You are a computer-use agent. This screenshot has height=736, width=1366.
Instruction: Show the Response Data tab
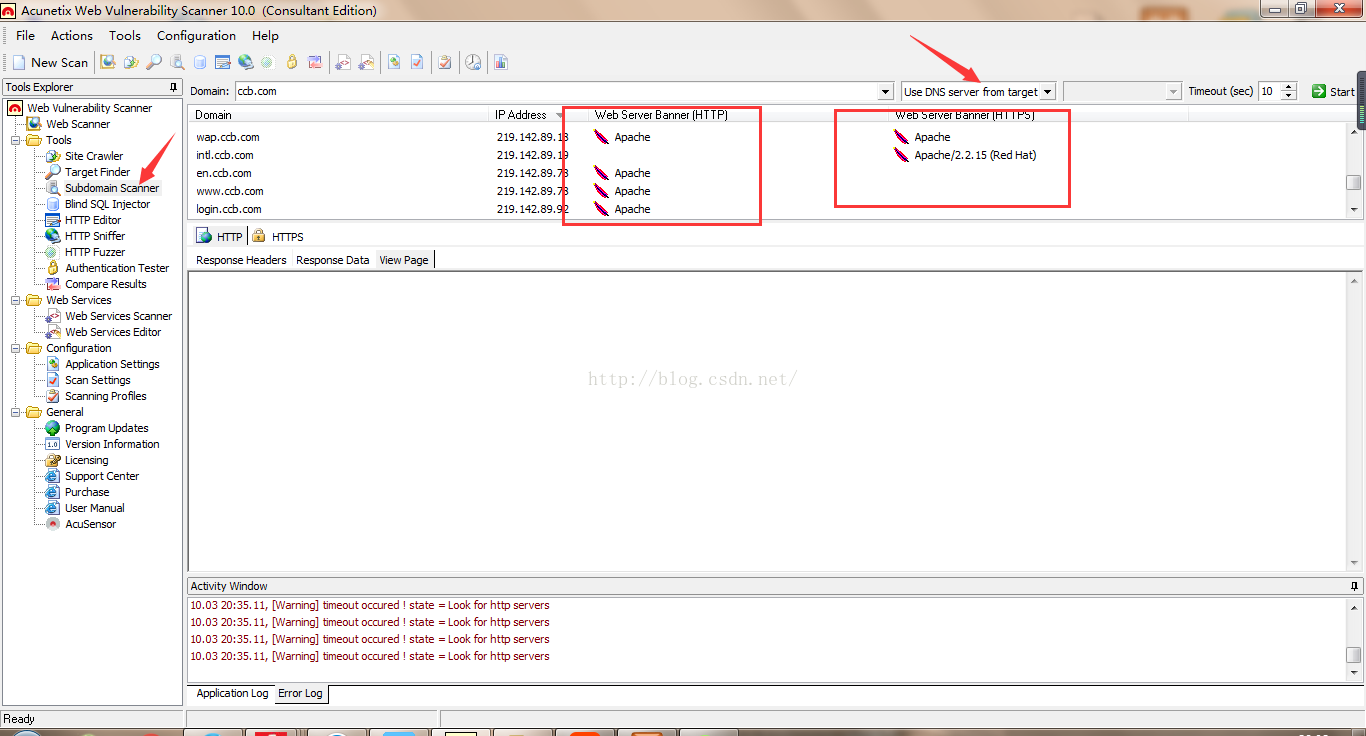(x=333, y=260)
